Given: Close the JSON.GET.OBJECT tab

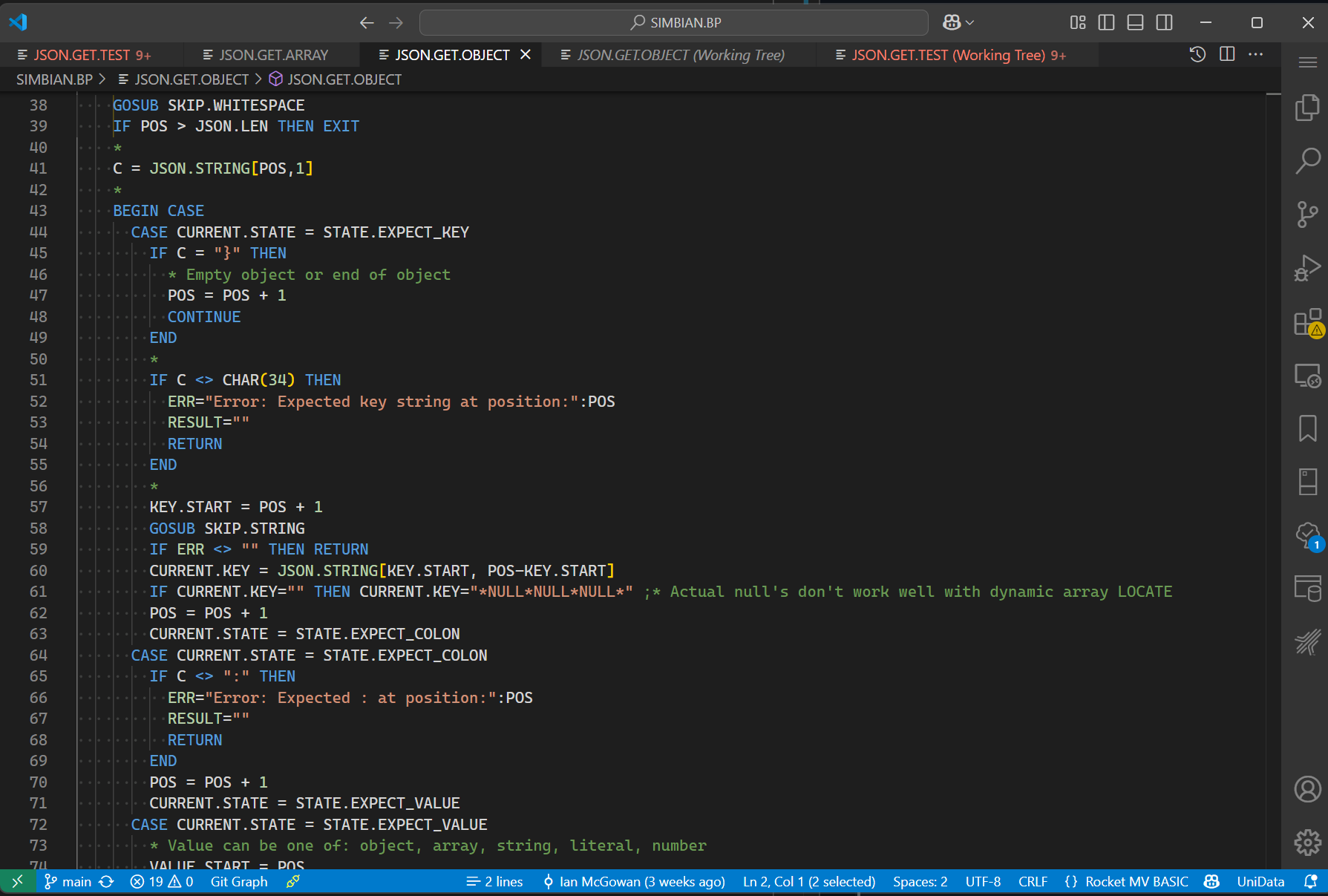Looking at the screenshot, I should click(526, 54).
